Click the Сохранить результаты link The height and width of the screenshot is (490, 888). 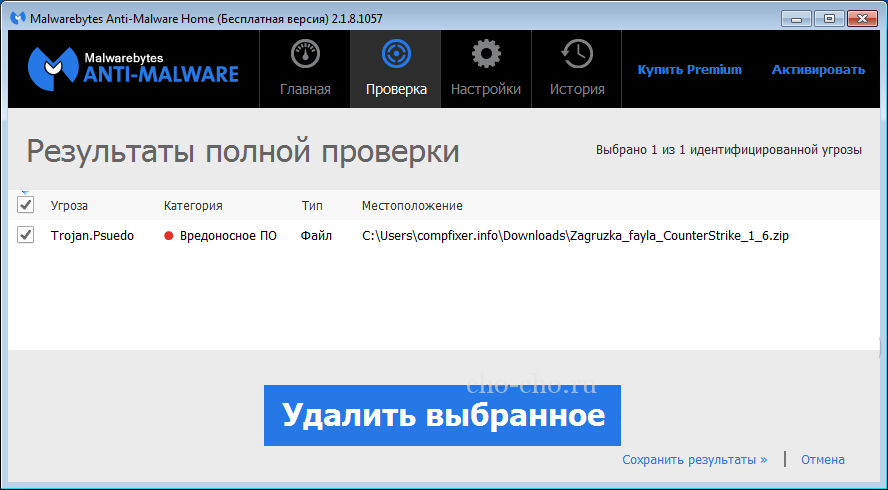pyautogui.click(x=694, y=460)
